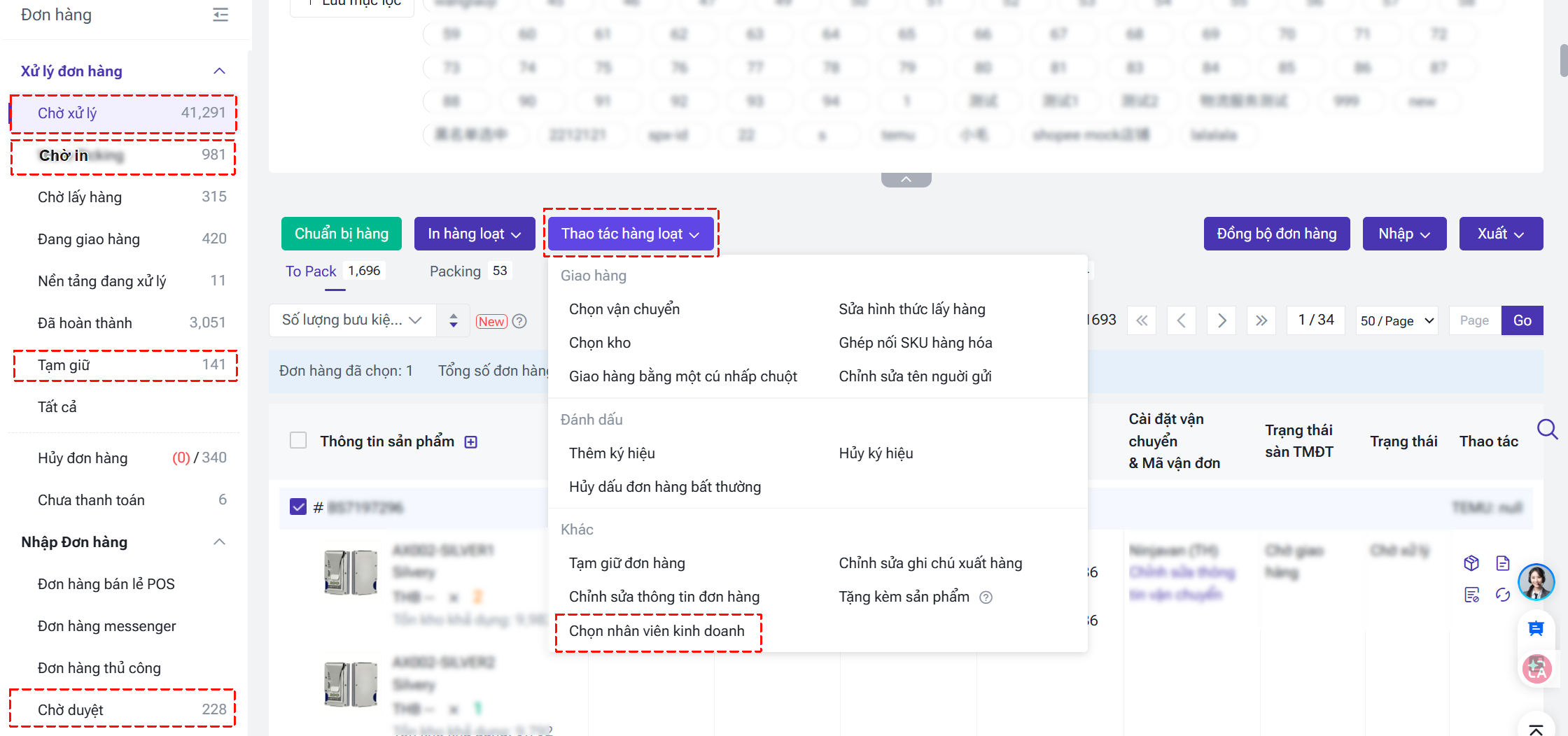1568x736 pixels.
Task: Click the Page number input field
Action: coord(1475,320)
